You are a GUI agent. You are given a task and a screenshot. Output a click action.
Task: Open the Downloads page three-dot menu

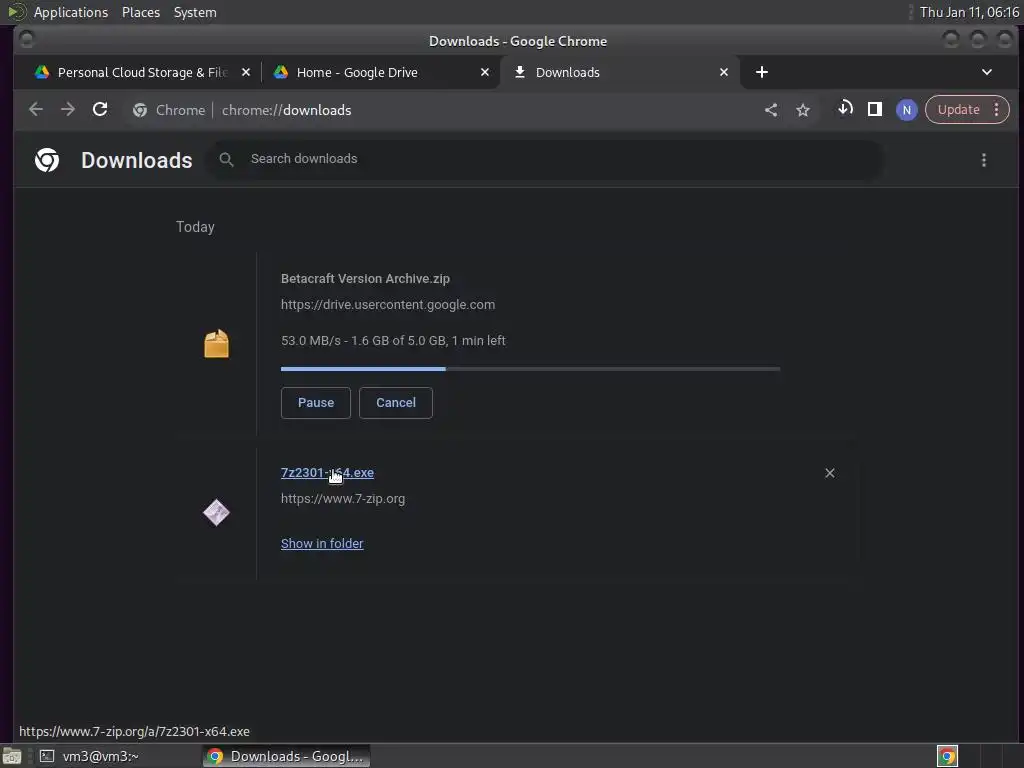pos(984,160)
